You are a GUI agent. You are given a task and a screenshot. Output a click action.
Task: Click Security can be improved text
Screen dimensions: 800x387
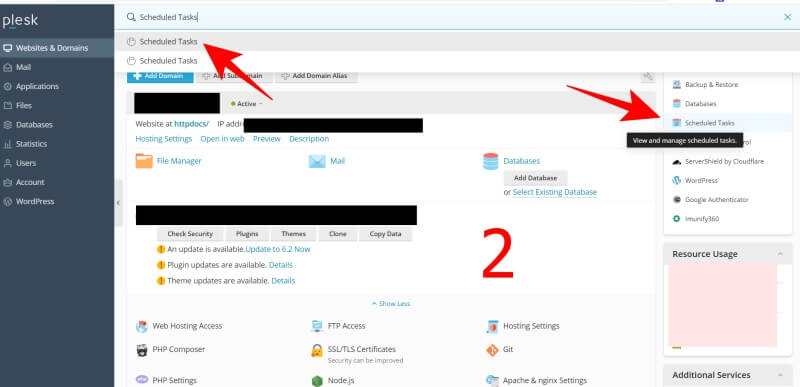pyautogui.click(x=365, y=360)
